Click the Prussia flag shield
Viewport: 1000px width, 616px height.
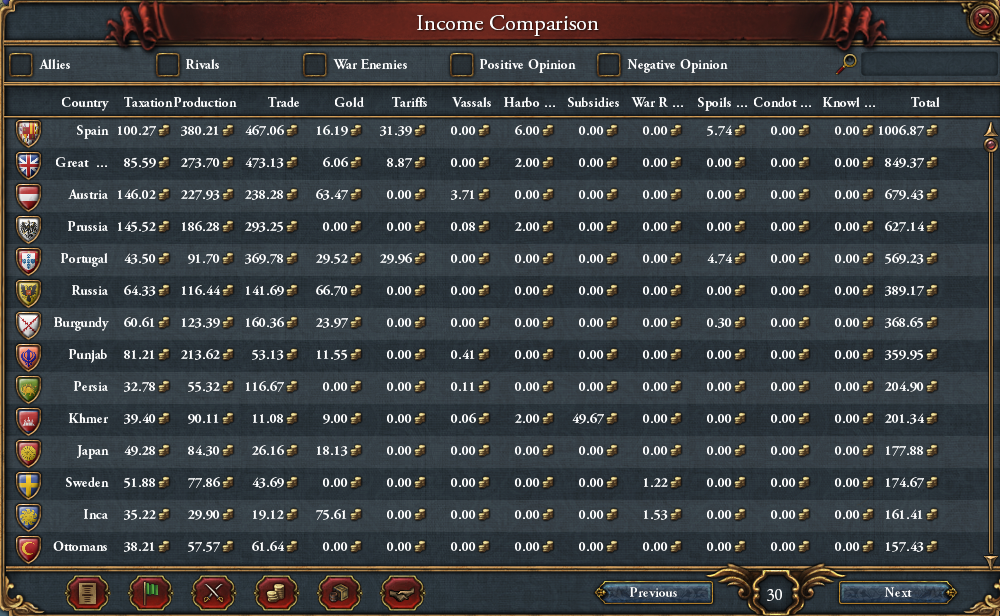29,228
